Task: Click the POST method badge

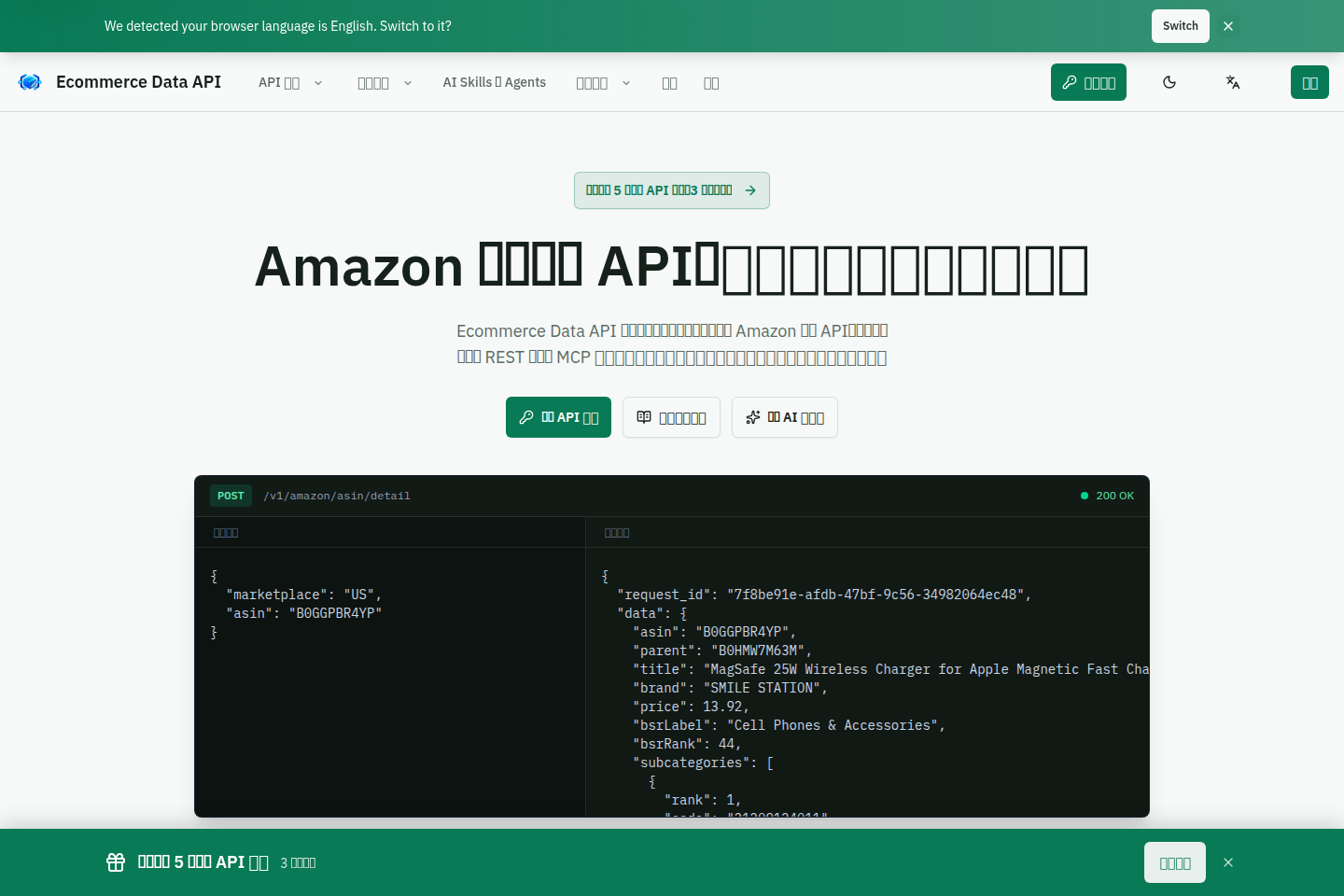Action: (x=231, y=496)
